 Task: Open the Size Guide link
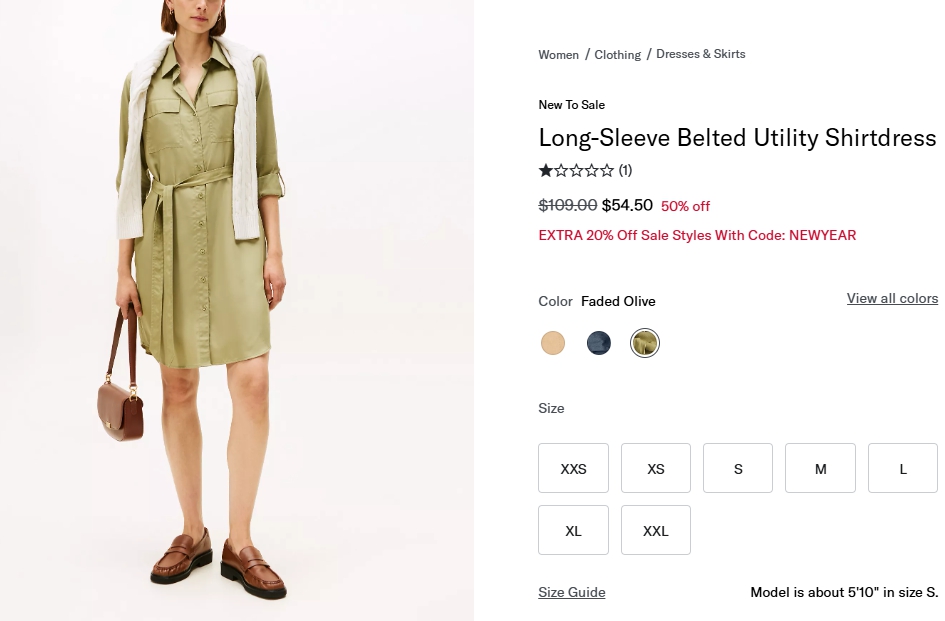click(572, 592)
